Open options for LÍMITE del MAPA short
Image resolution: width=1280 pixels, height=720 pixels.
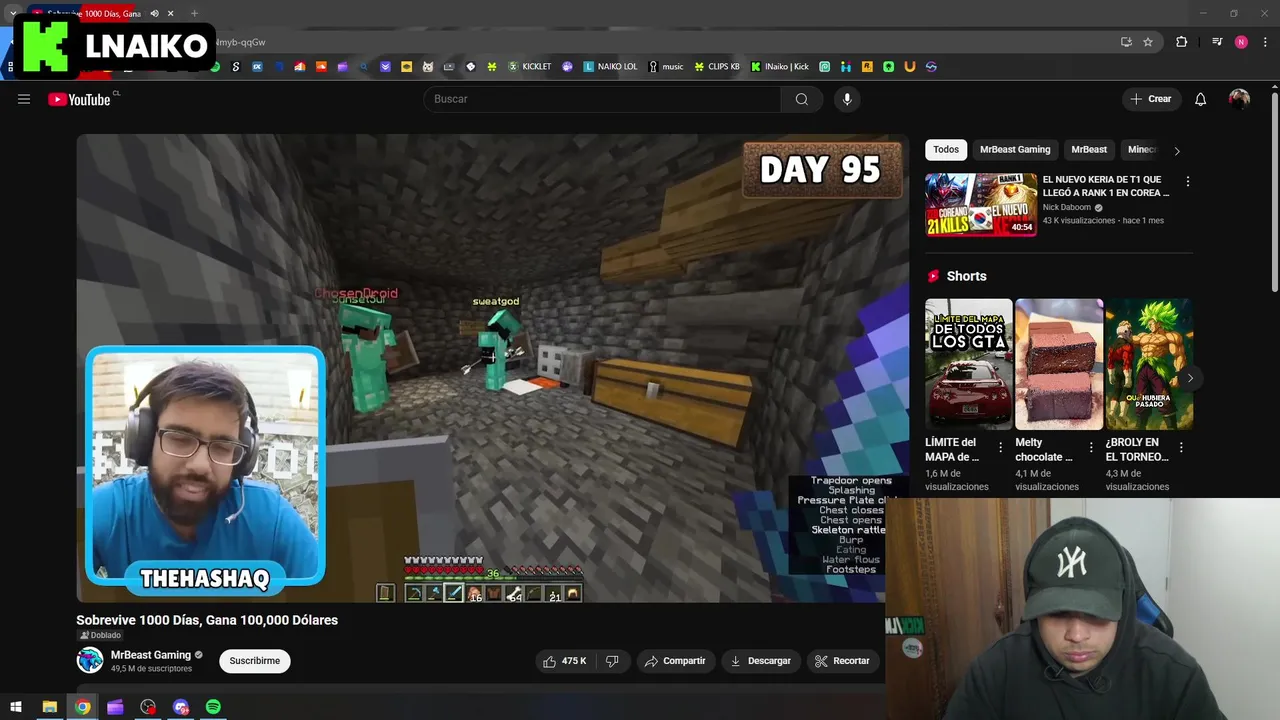(x=1000, y=448)
